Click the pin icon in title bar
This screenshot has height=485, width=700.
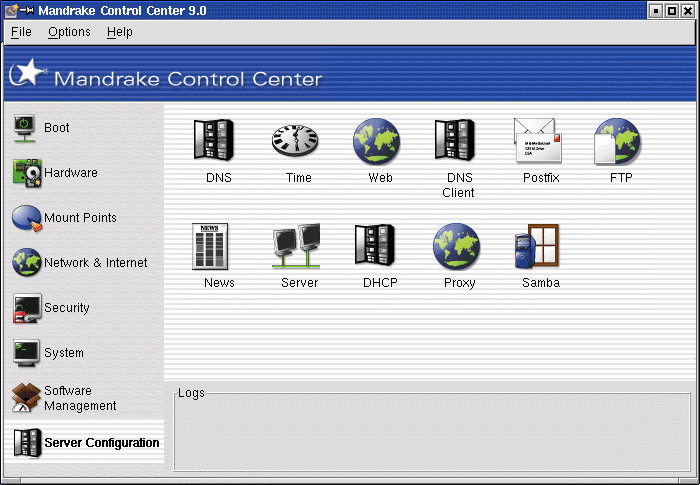pos(27,10)
